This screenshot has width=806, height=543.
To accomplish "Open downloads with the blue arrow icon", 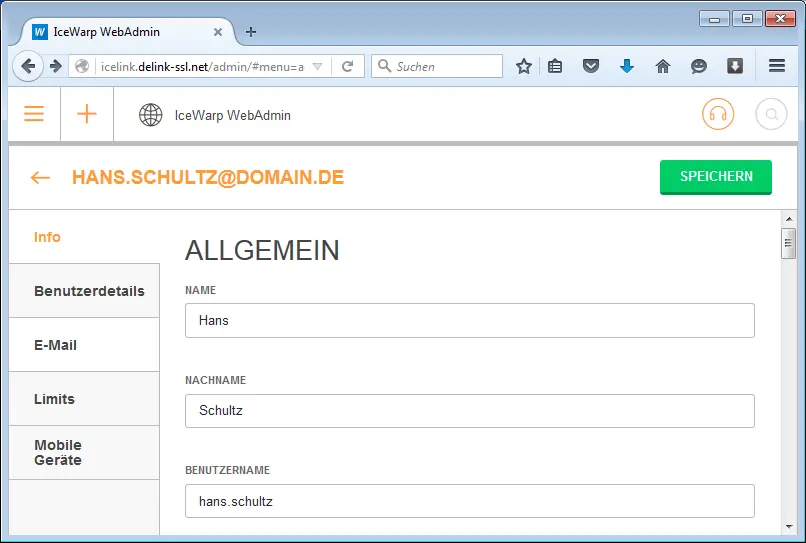I will click(627, 66).
